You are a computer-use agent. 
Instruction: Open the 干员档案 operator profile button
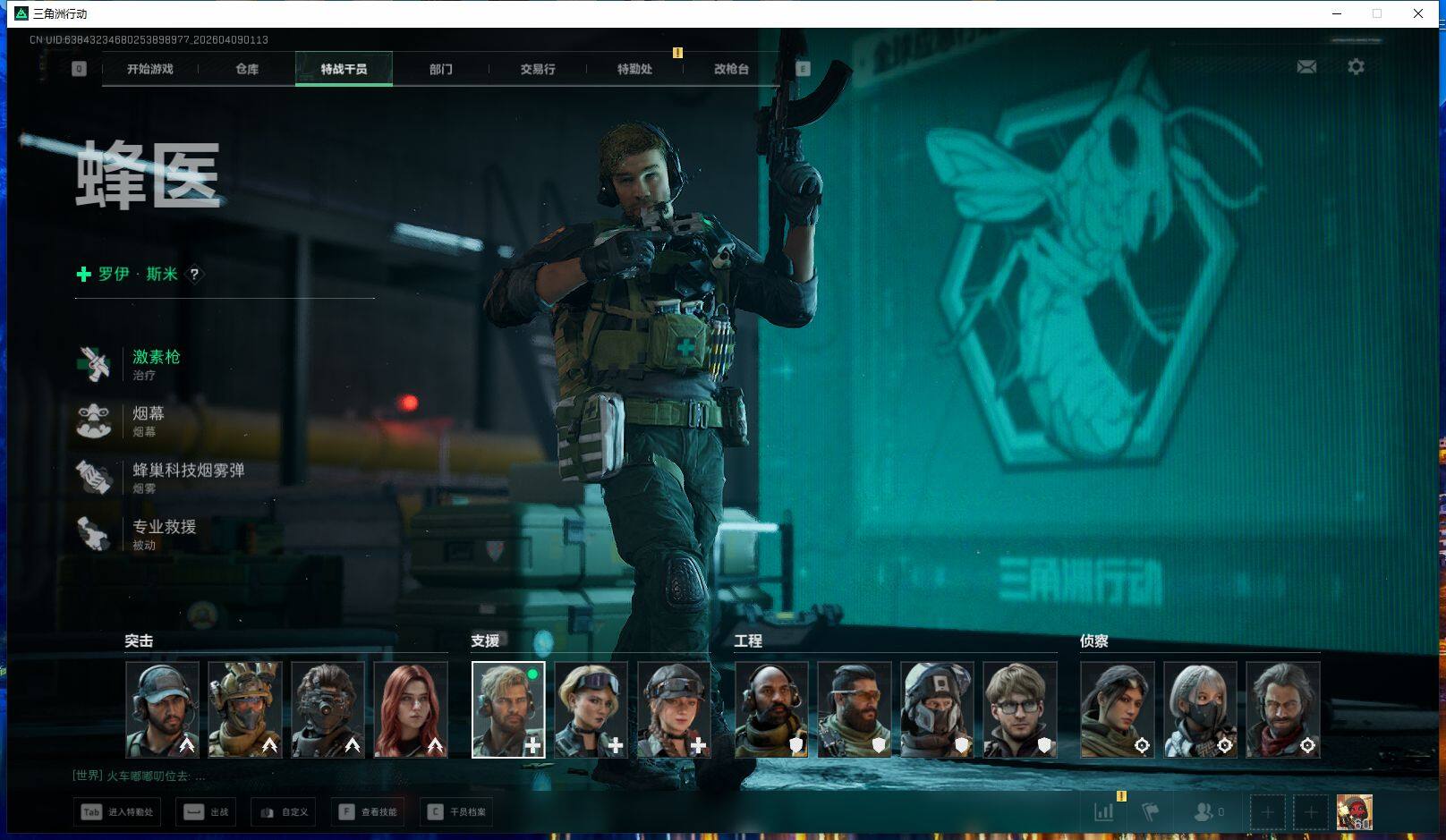tap(457, 811)
